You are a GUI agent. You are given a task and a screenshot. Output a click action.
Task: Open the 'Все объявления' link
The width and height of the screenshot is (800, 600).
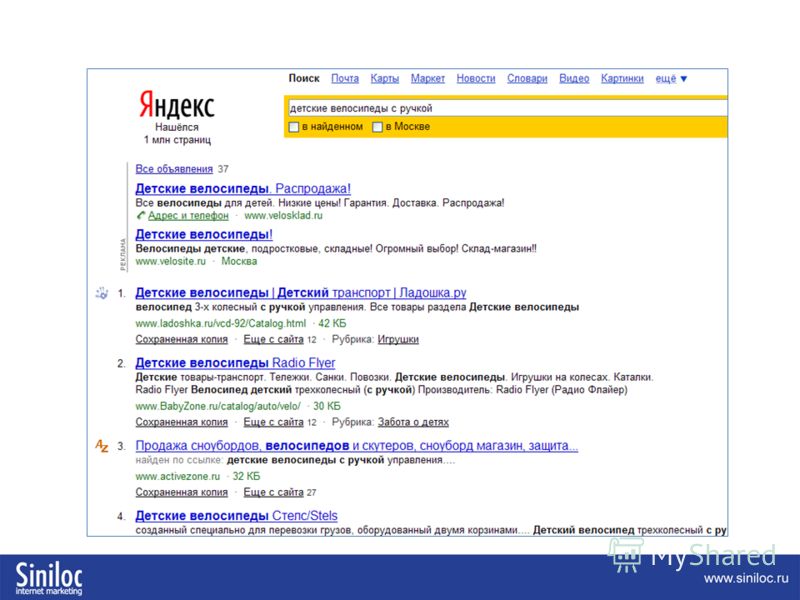(174, 169)
